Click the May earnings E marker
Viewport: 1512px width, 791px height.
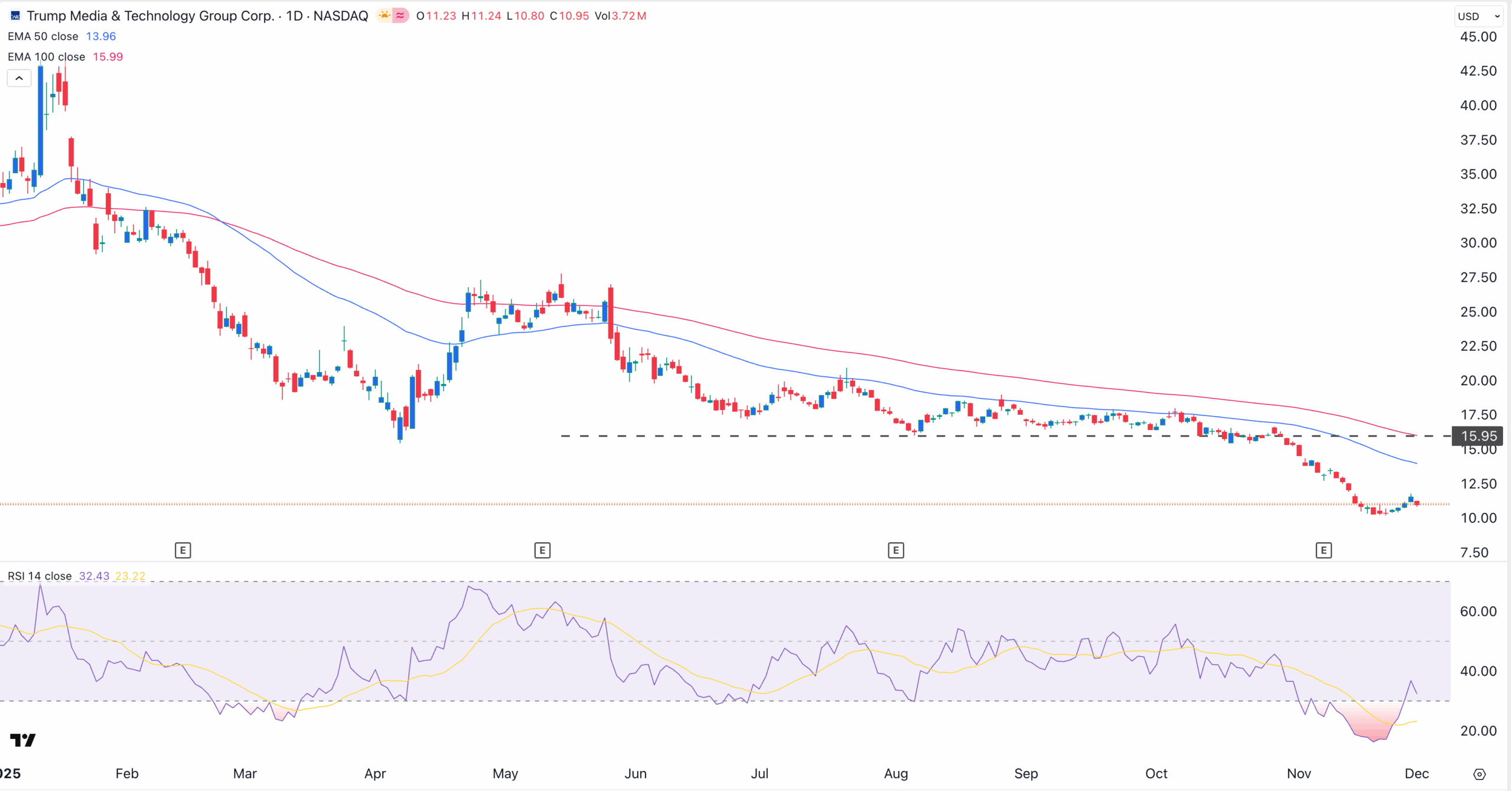click(542, 551)
